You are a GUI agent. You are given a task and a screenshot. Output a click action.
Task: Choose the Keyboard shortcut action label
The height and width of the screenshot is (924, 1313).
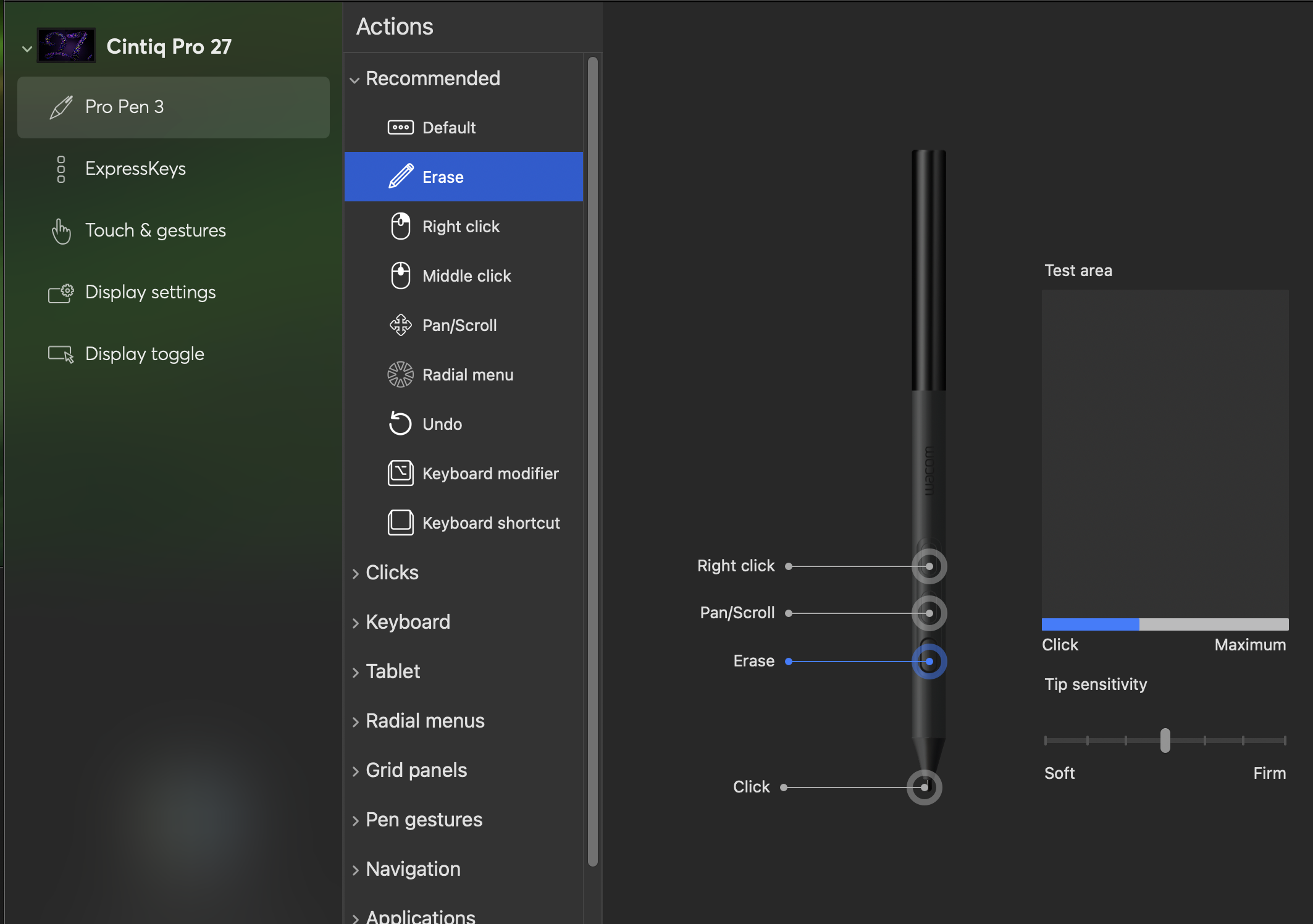coord(491,523)
